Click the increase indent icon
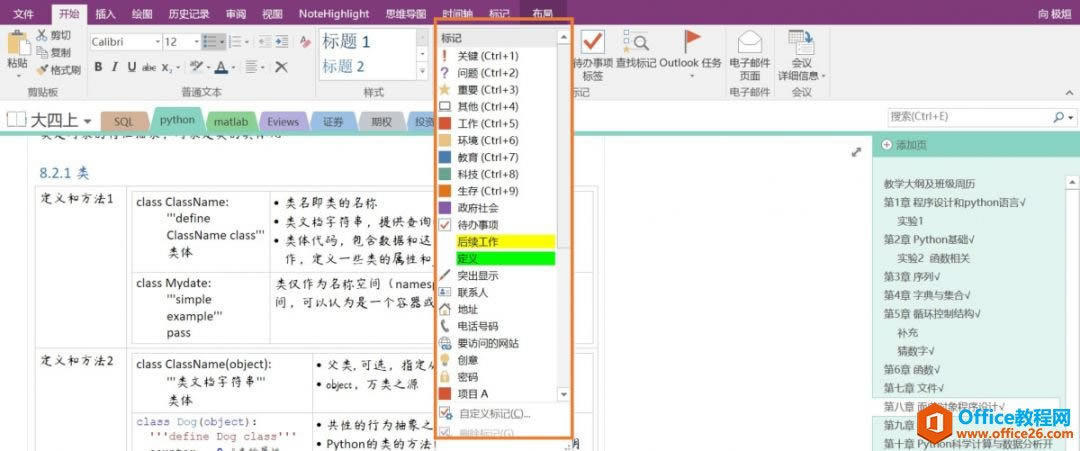This screenshot has width=1080, height=451. pos(281,42)
